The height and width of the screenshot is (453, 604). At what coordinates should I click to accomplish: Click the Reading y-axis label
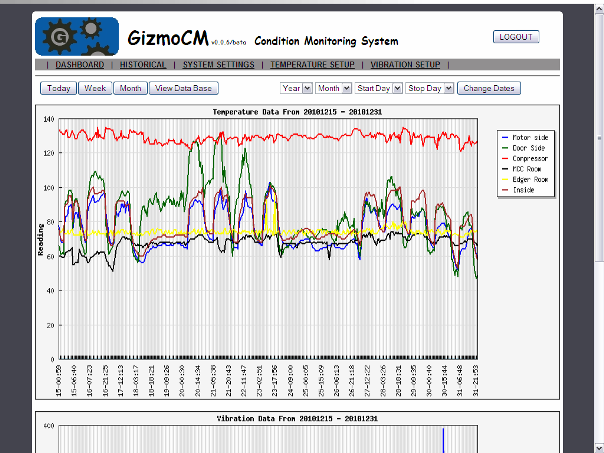point(40,240)
